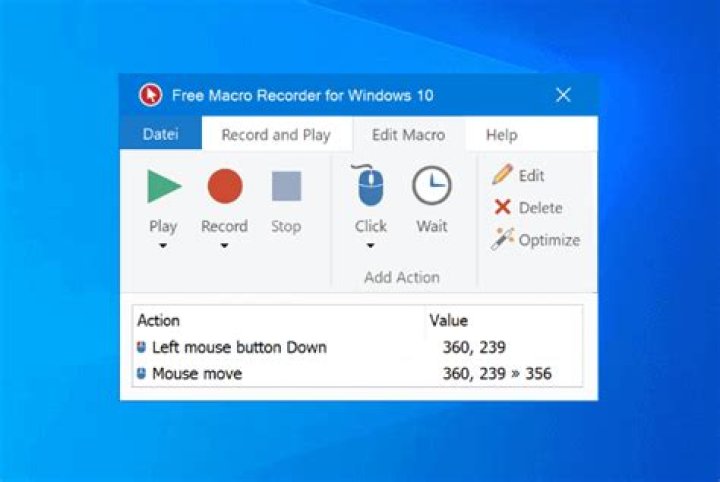Click the pencil Edit icon
This screenshot has height=482, width=720.
502,174
